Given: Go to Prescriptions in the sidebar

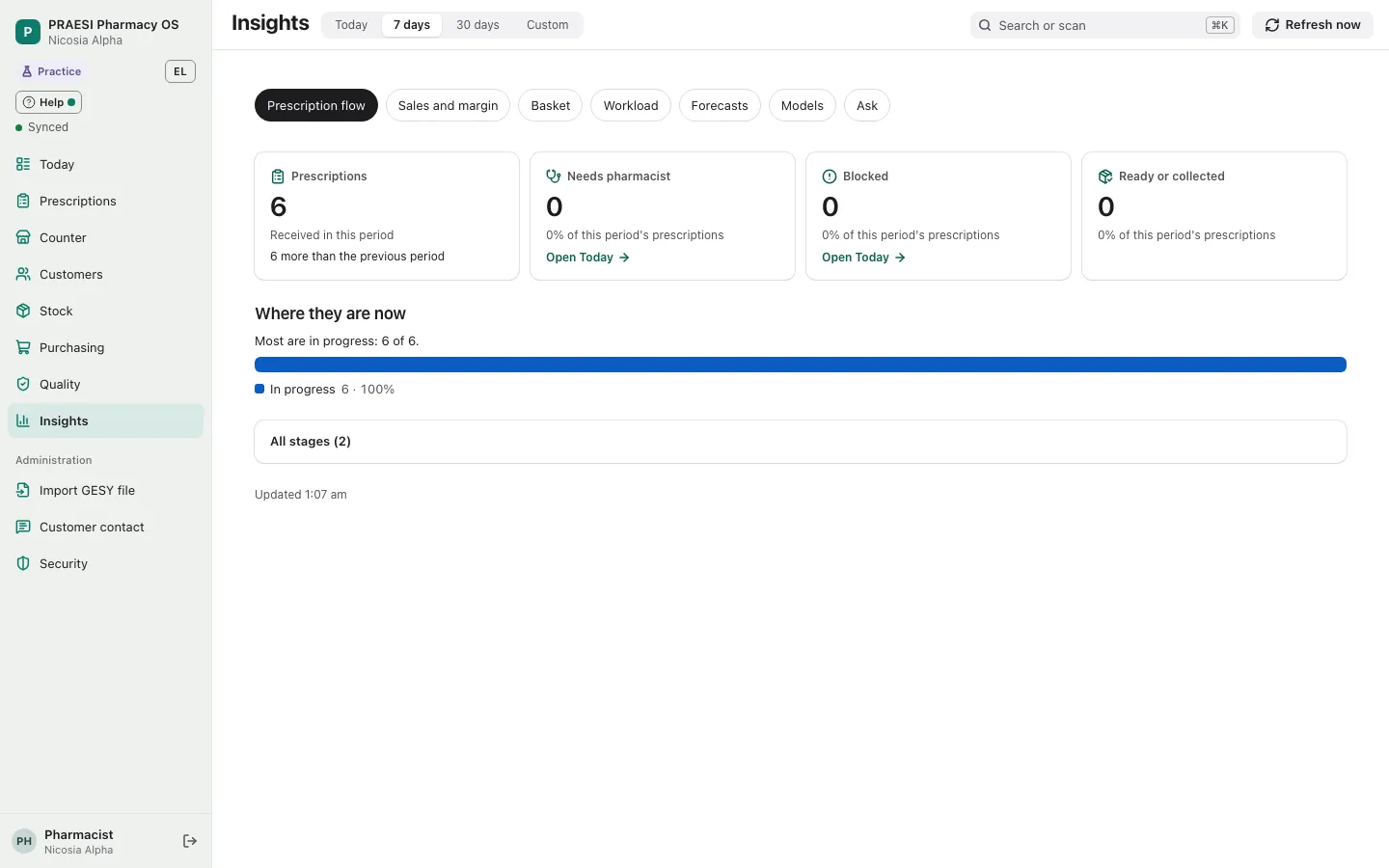Looking at the screenshot, I should (x=105, y=202).
